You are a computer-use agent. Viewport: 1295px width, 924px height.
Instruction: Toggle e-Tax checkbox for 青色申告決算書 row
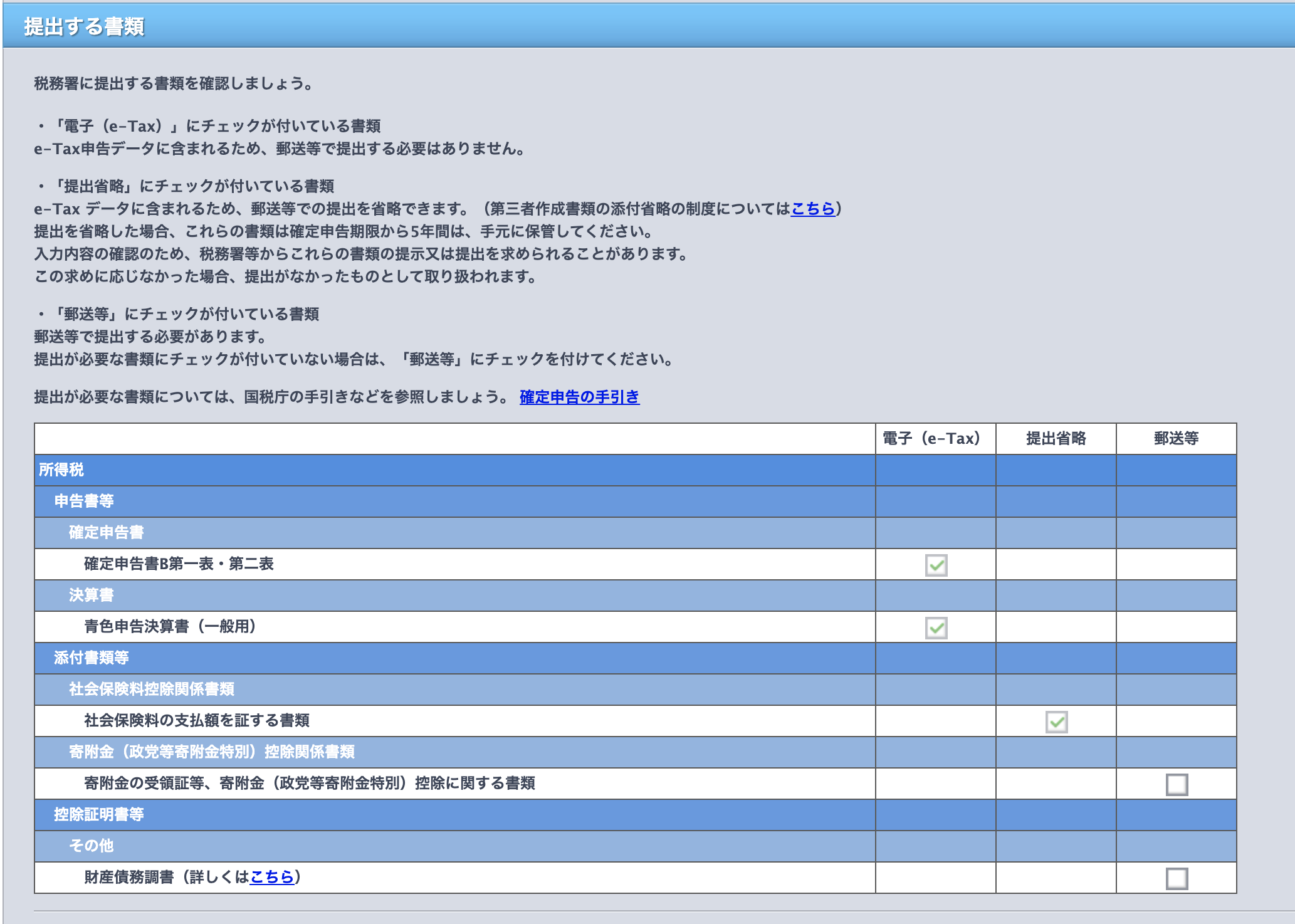(936, 627)
